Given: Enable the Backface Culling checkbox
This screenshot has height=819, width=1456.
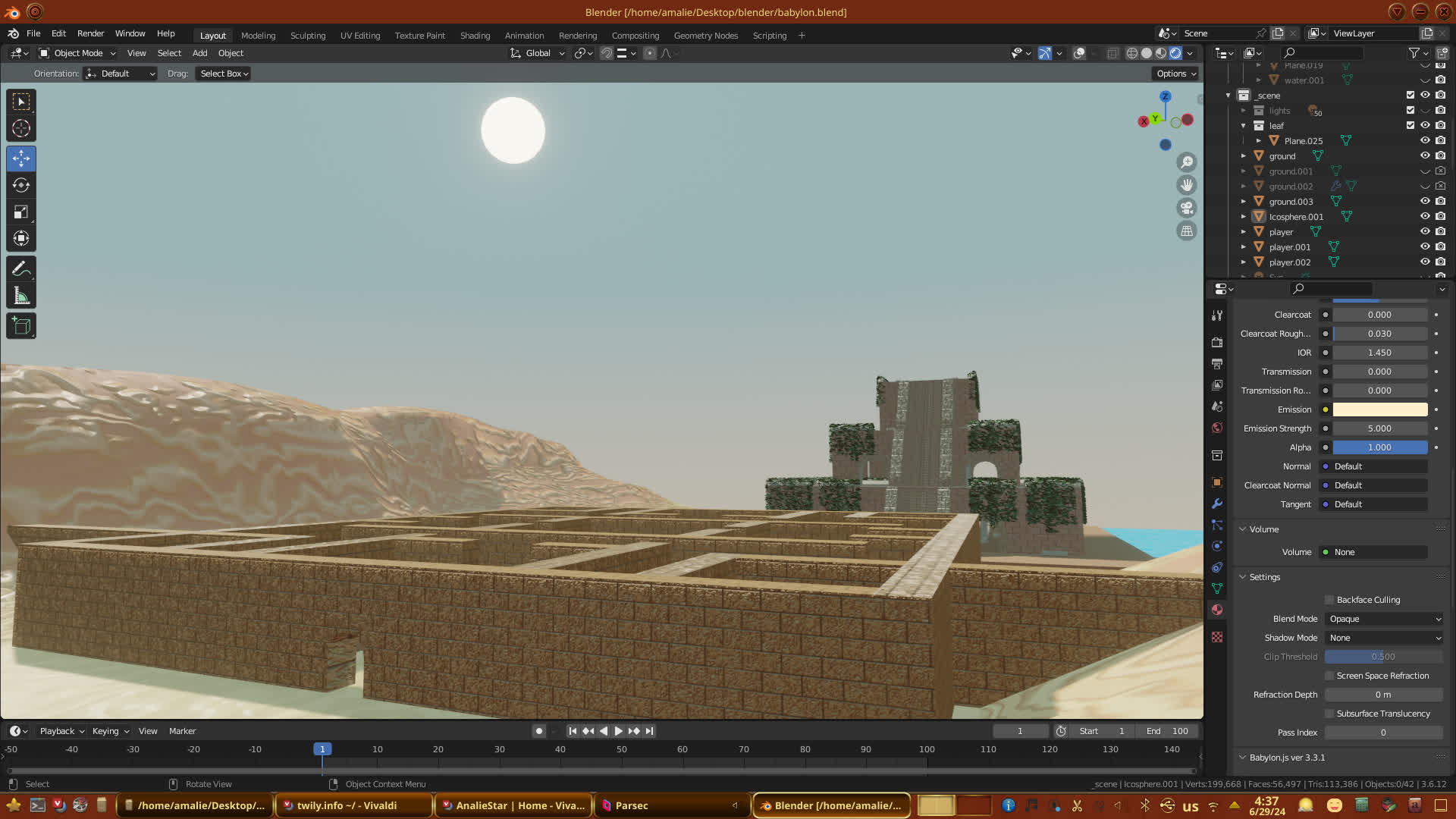Looking at the screenshot, I should (1329, 600).
